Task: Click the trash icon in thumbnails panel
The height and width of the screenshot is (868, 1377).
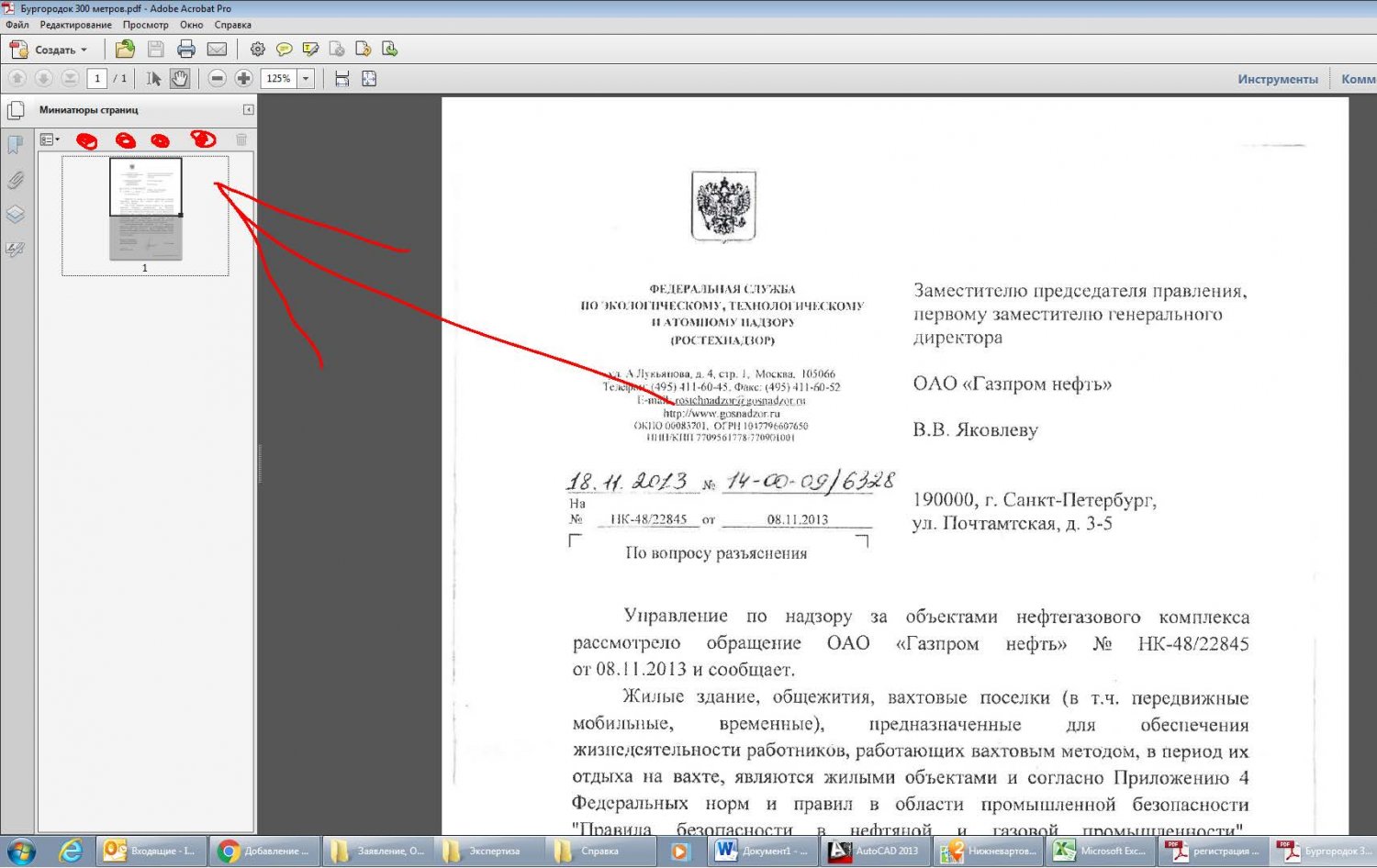Action: 241,139
